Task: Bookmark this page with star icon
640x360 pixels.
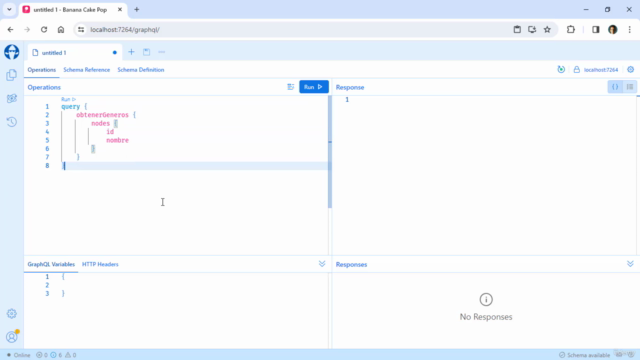Action: [547, 29]
